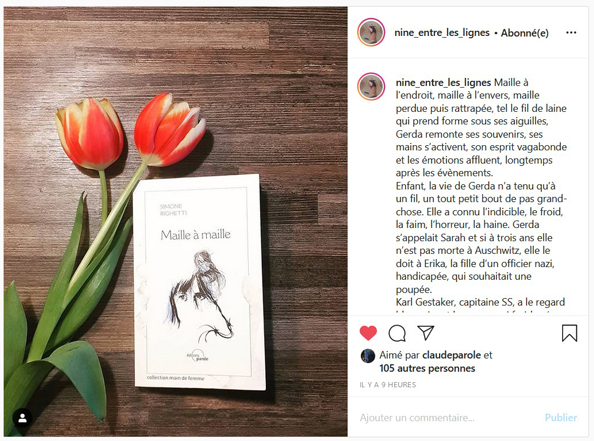
Task: Open the 'Il y a 9 heures' timestamp
Action: tap(388, 385)
